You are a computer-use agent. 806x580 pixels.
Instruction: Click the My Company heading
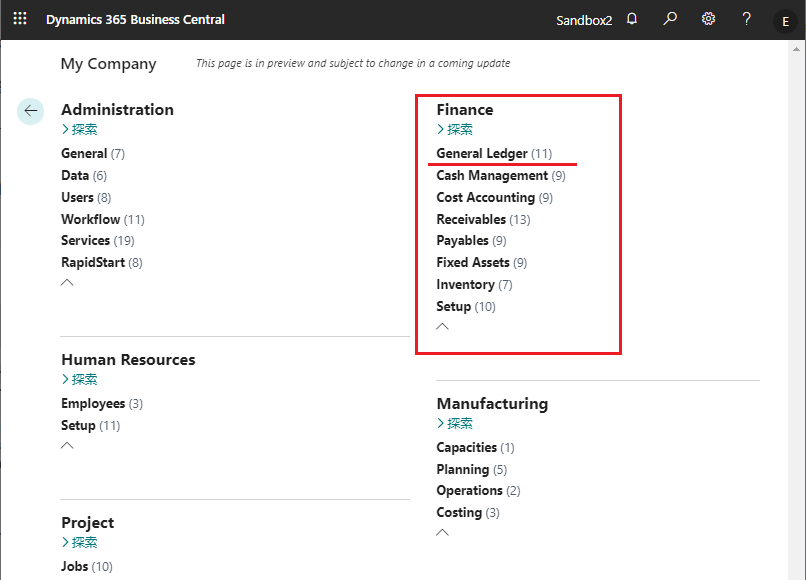coord(108,64)
